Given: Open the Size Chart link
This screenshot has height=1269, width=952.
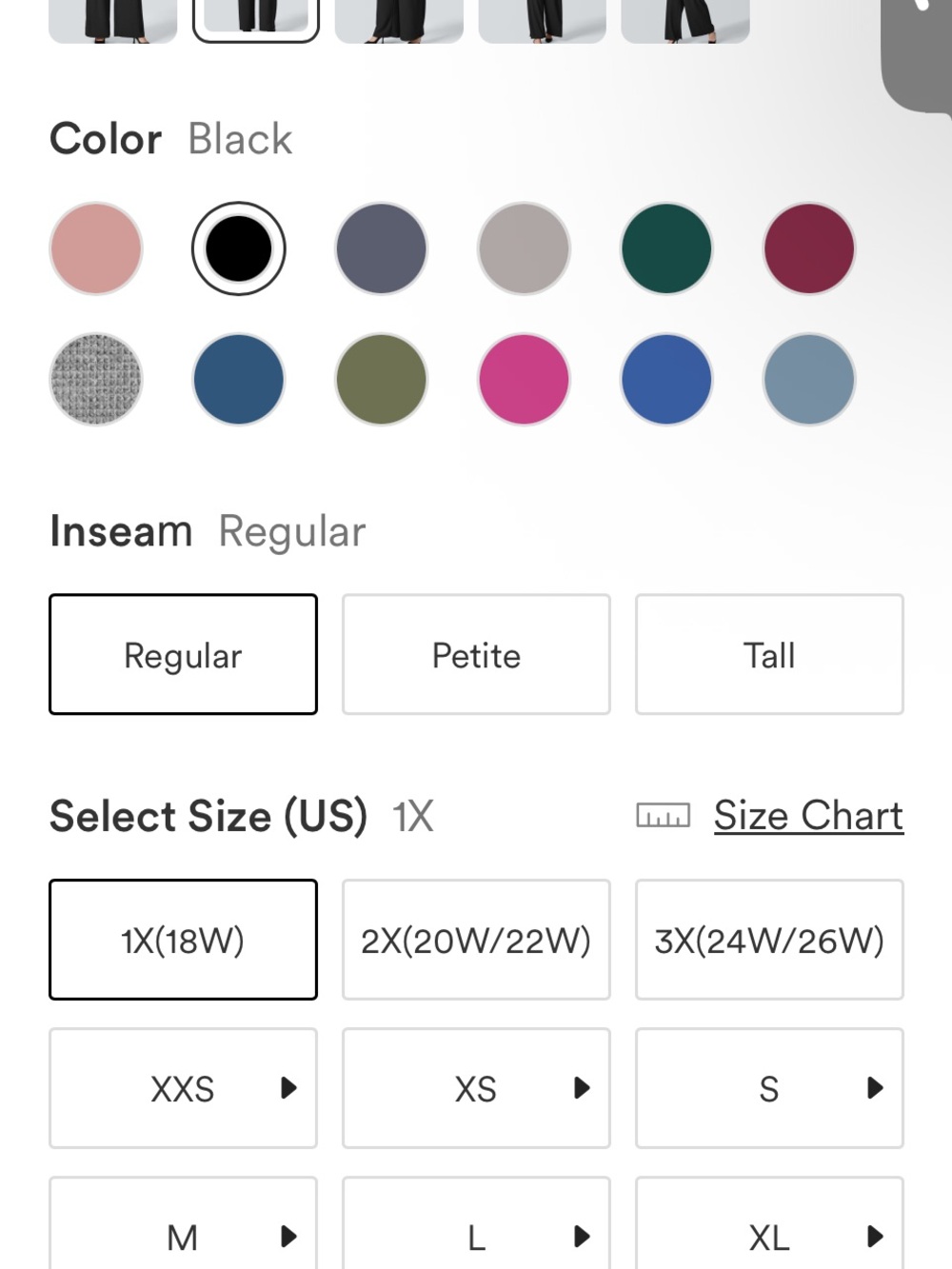Looking at the screenshot, I should tap(808, 816).
